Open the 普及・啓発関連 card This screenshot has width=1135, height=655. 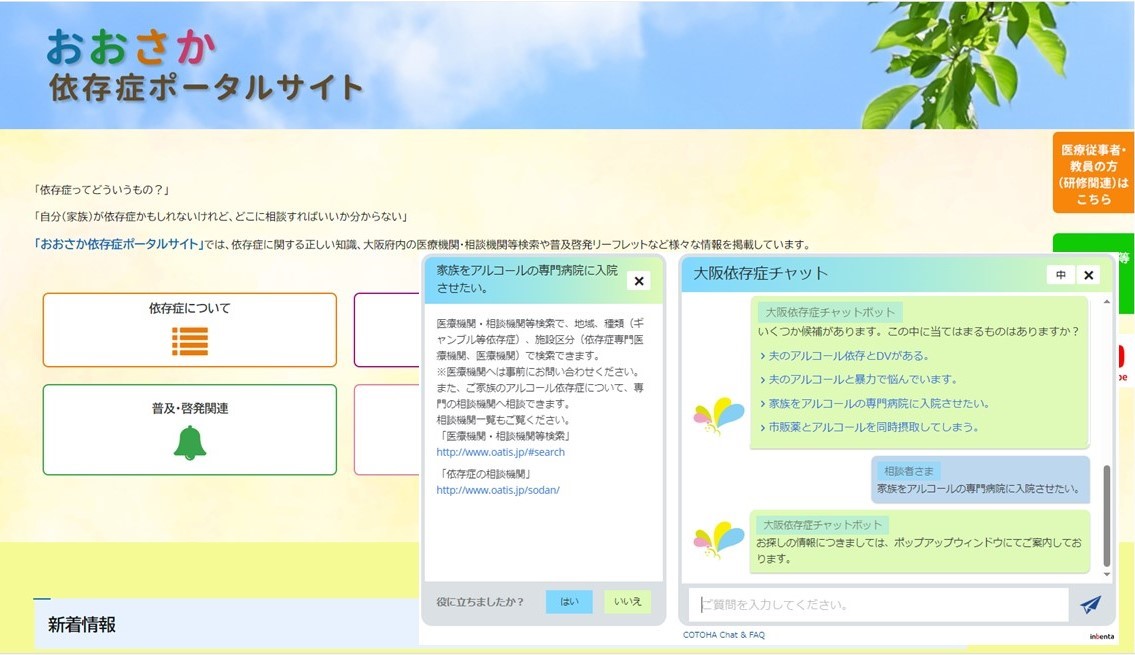tap(190, 430)
